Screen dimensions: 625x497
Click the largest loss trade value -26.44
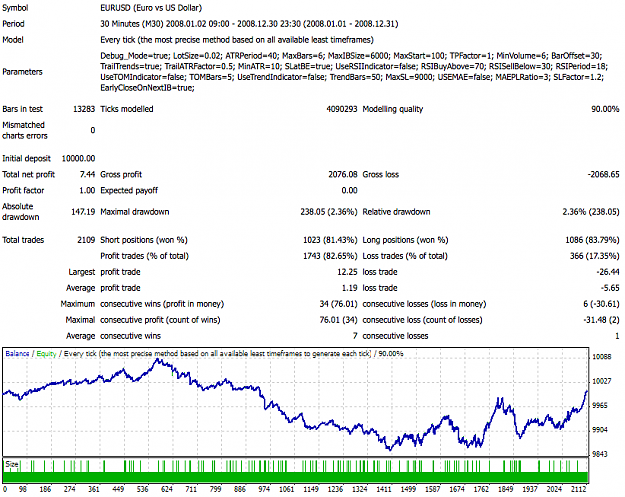(x=608, y=272)
